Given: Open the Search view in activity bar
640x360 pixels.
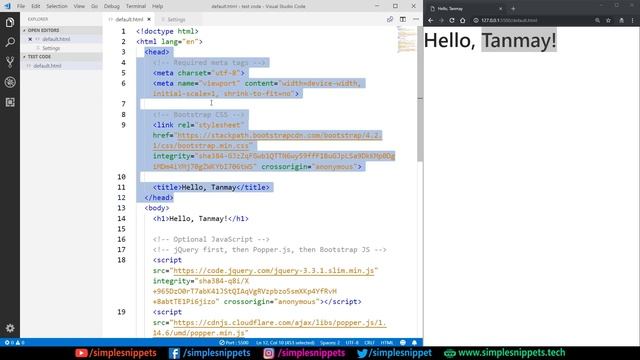Looking at the screenshot, I should (x=10, y=42).
